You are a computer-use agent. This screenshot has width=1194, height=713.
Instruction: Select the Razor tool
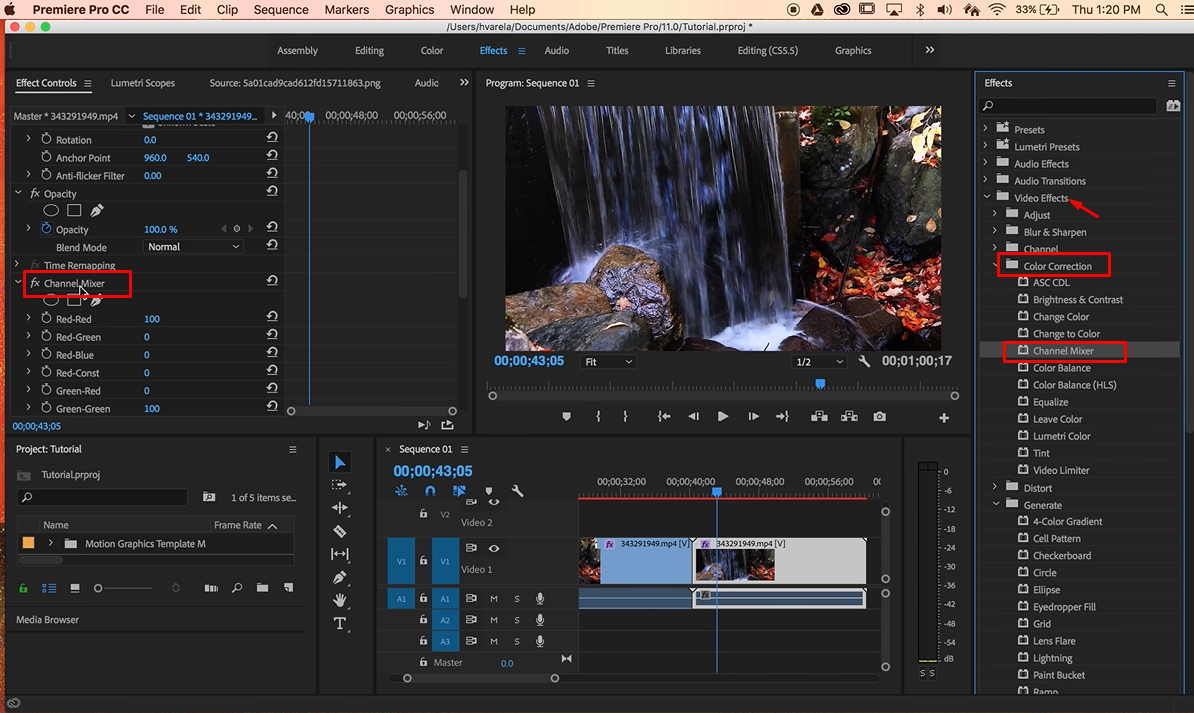coord(340,531)
